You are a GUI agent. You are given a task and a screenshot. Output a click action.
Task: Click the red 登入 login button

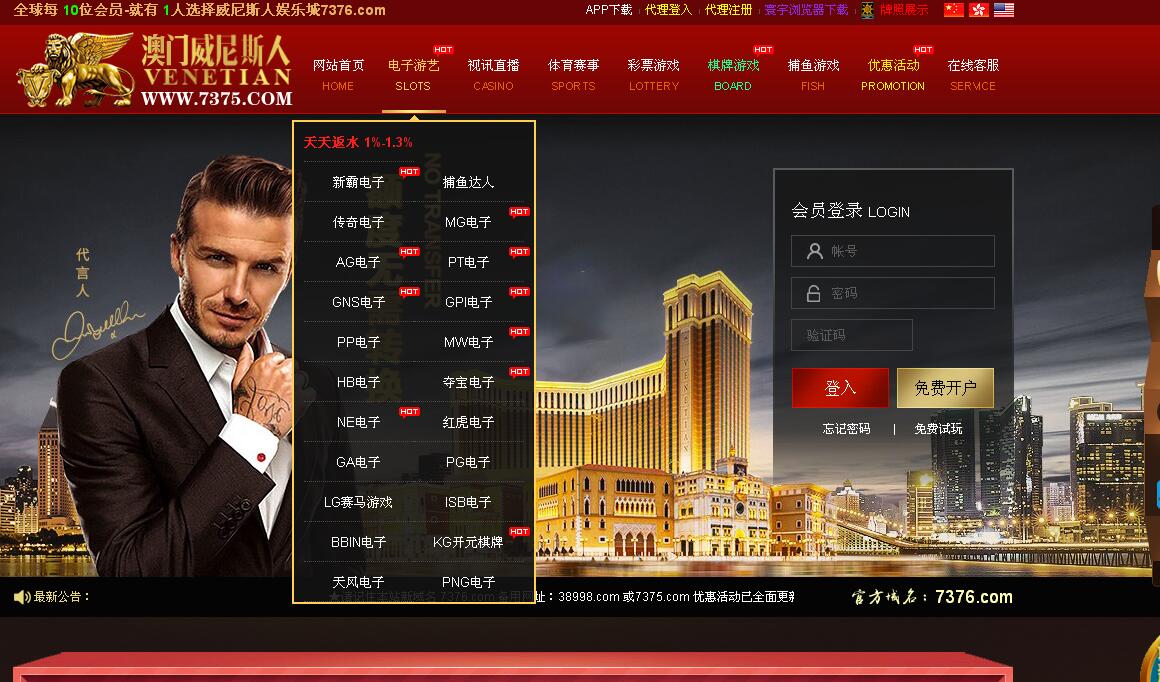pyautogui.click(x=840, y=388)
